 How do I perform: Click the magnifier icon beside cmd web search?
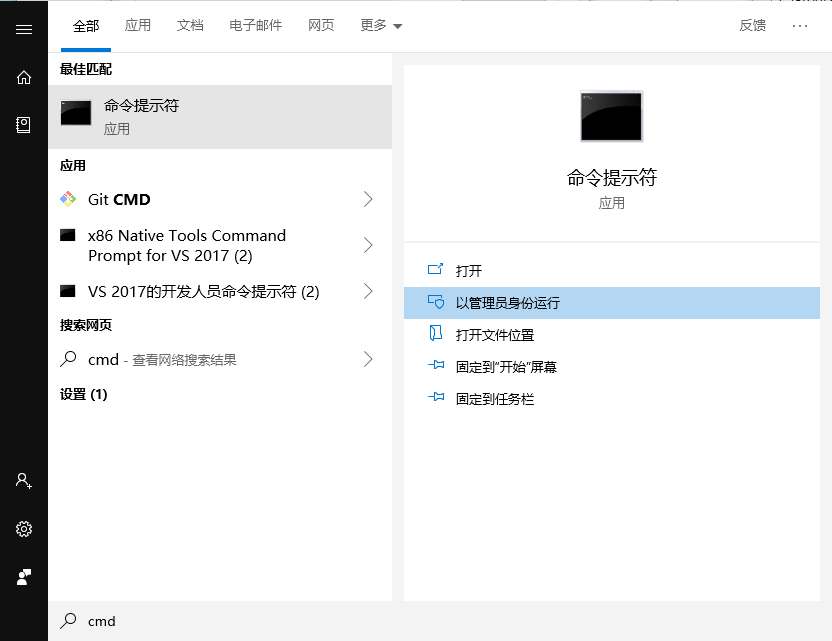pos(68,359)
